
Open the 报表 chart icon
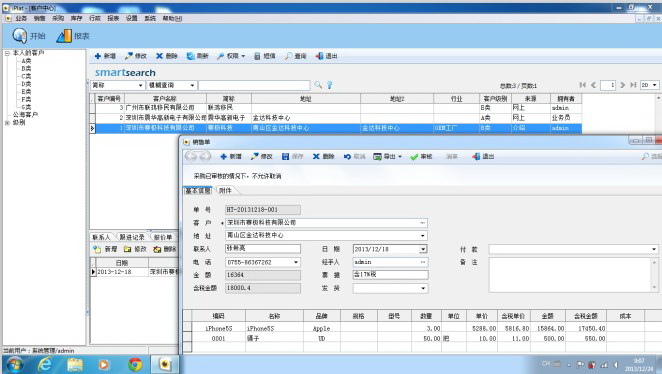coord(64,36)
